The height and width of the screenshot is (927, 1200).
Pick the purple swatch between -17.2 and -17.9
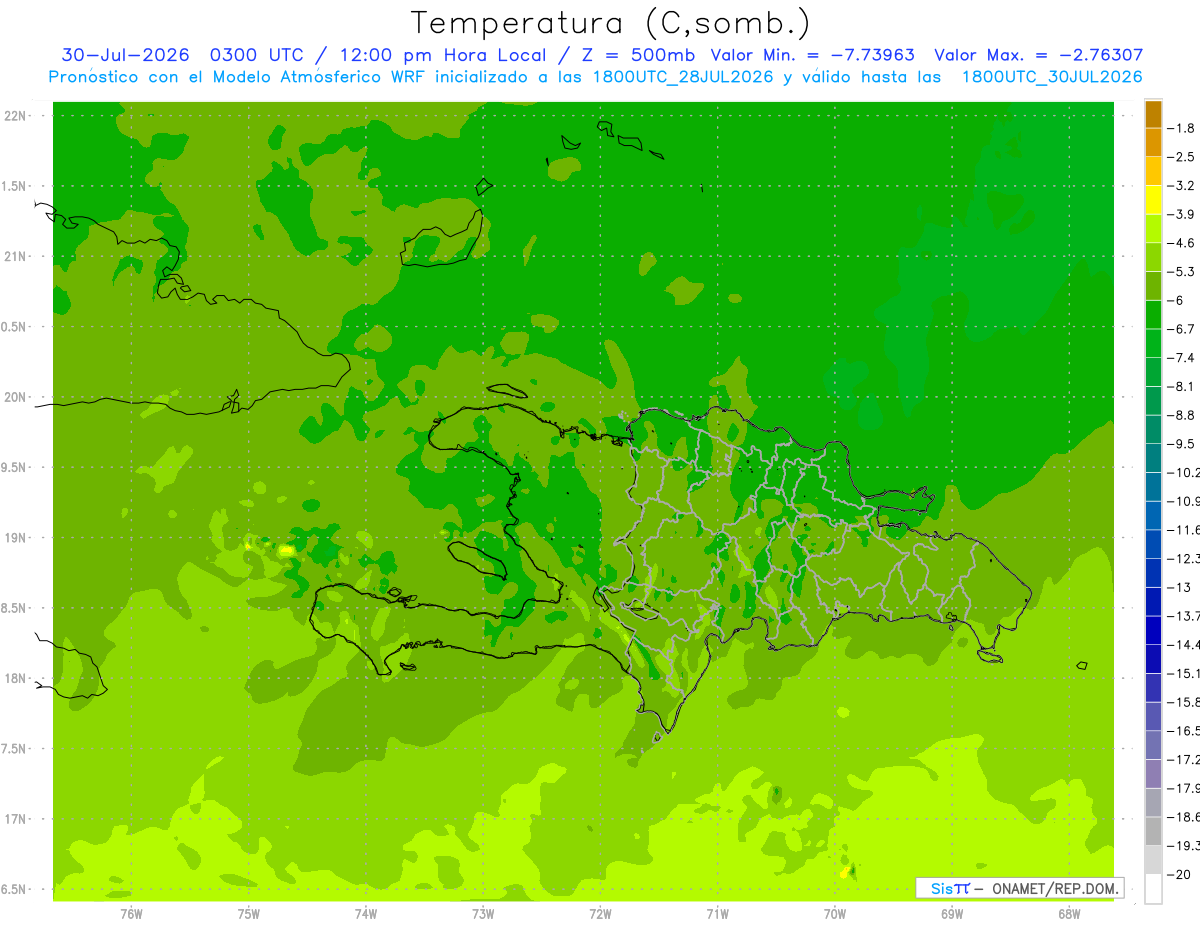[1153, 774]
